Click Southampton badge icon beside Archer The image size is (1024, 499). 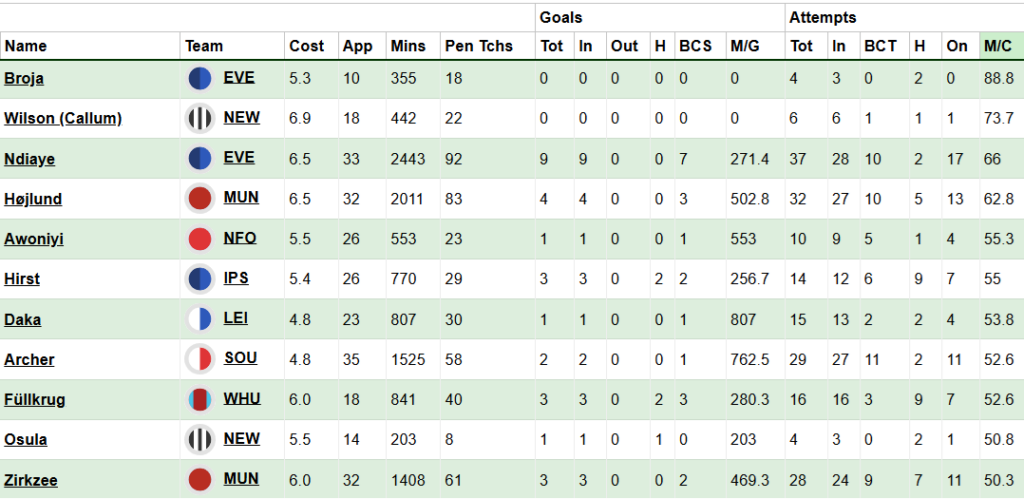tap(200, 359)
